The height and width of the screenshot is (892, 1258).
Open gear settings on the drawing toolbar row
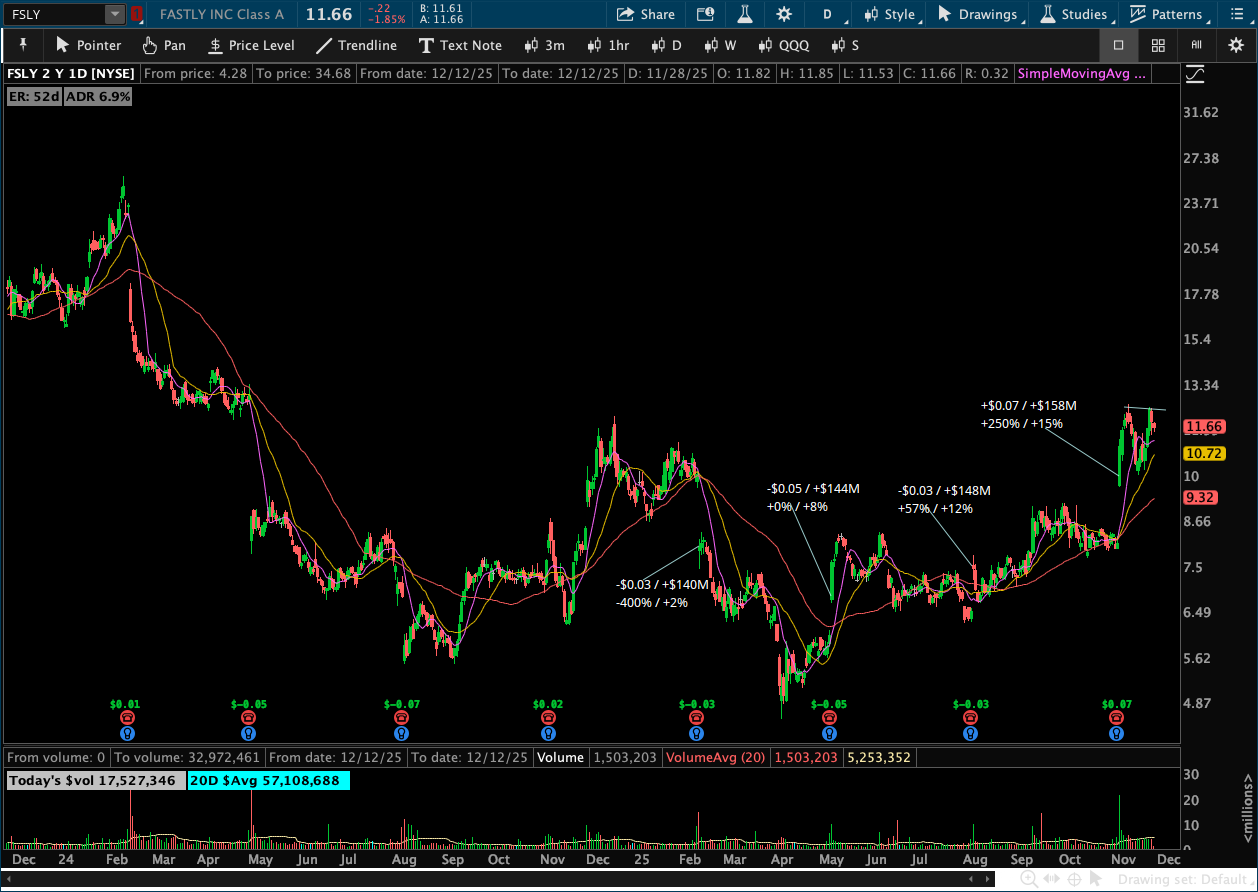click(1236, 45)
